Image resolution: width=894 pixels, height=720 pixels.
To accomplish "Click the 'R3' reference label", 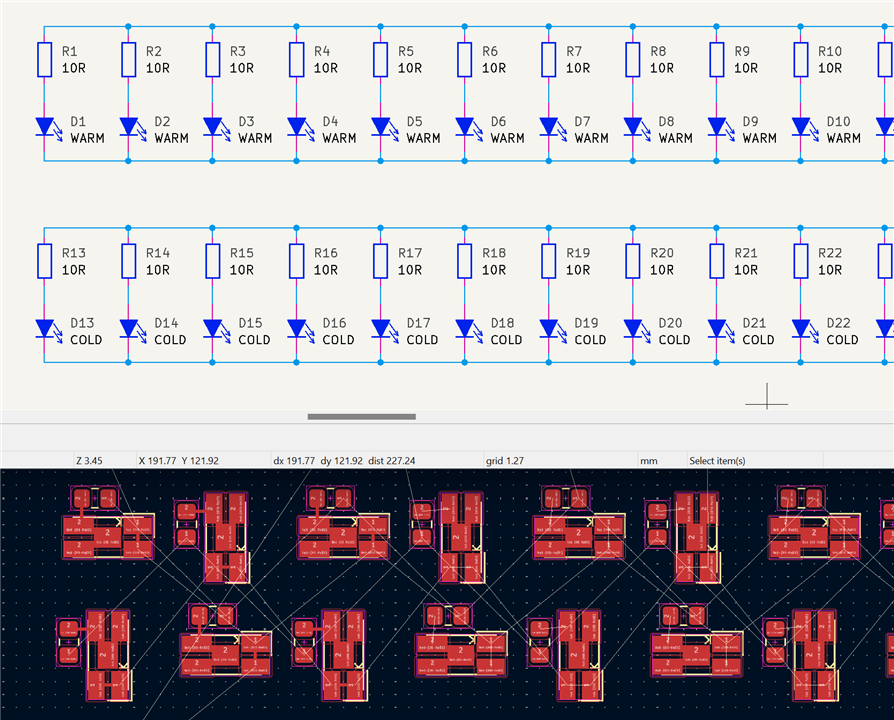I will (x=238, y=51).
